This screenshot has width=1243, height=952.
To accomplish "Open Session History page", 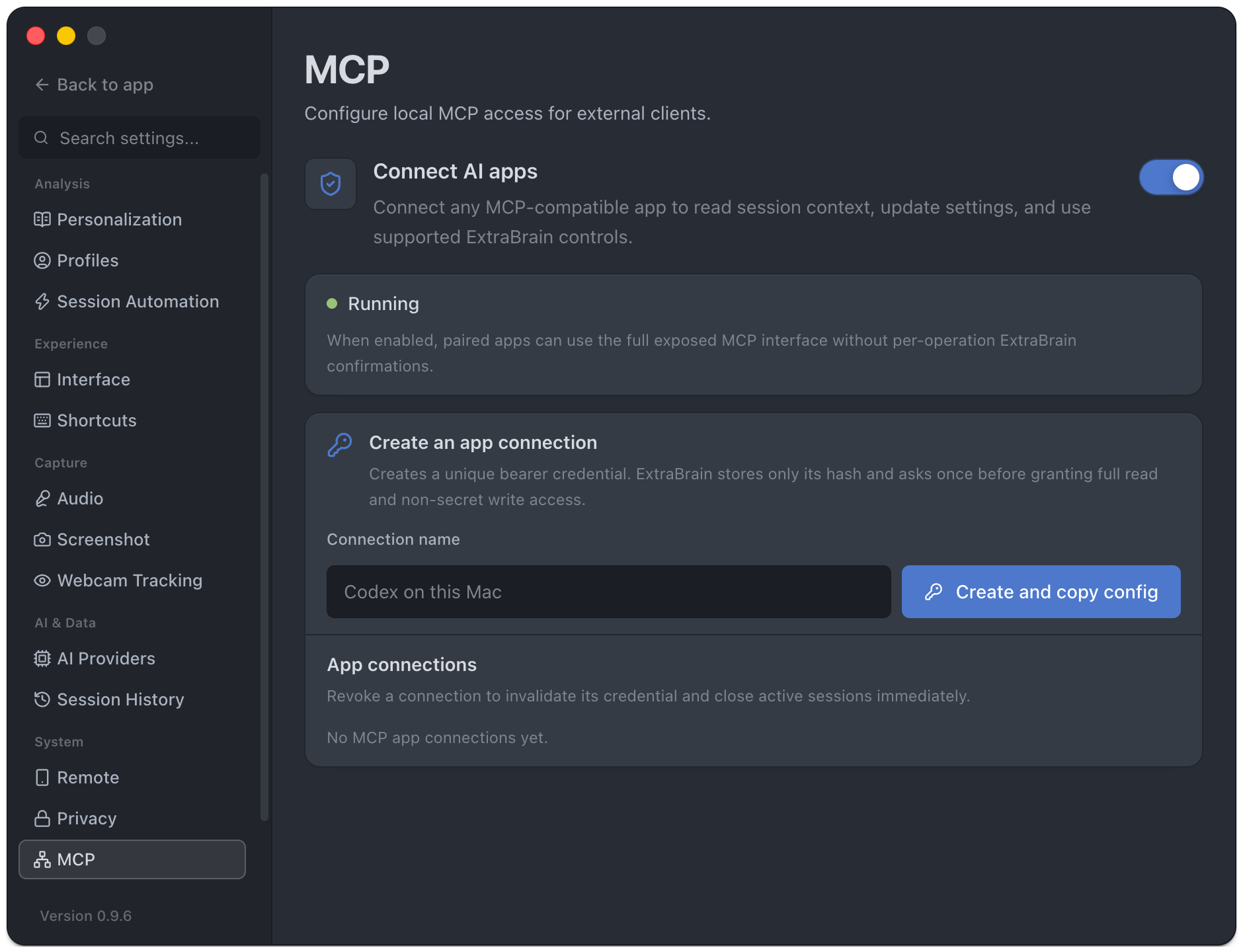I will (x=132, y=699).
